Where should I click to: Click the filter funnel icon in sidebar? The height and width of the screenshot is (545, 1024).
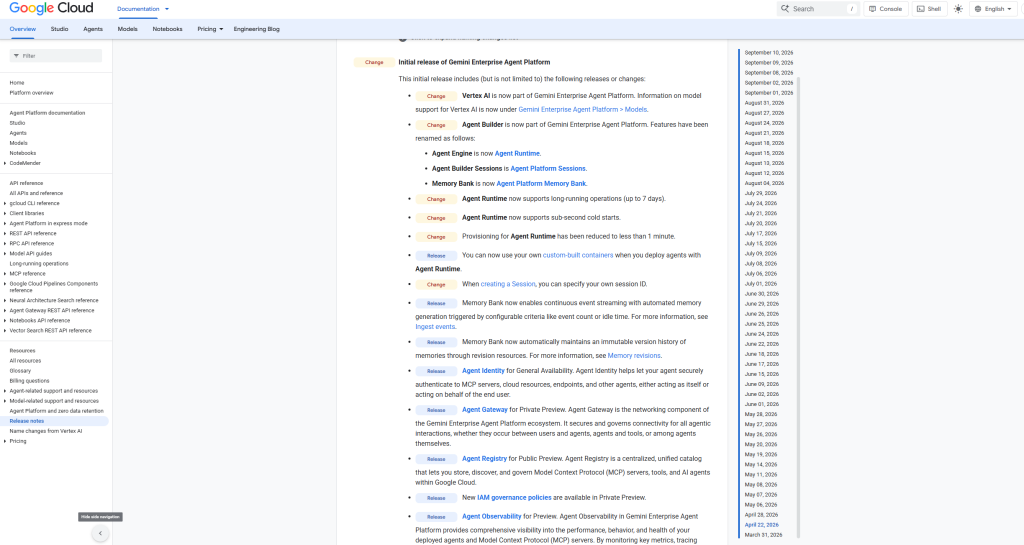16,55
